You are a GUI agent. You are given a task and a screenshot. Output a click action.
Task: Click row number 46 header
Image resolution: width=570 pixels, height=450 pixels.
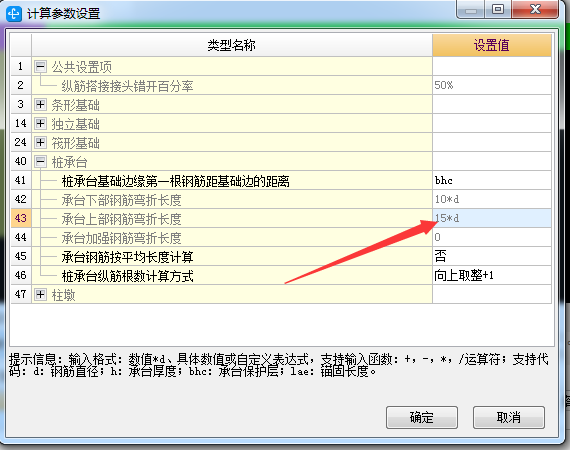(x=21, y=275)
